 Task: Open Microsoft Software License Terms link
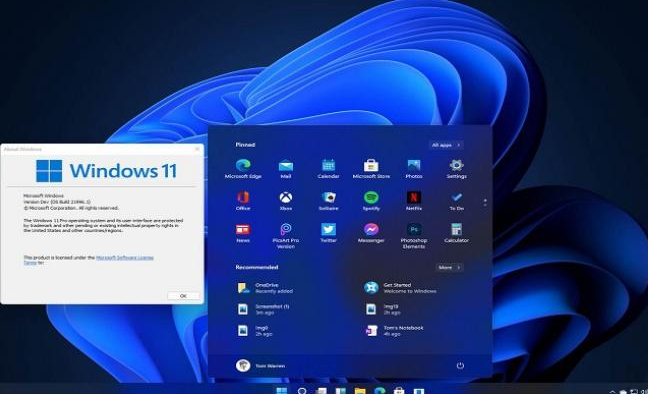tap(88, 260)
